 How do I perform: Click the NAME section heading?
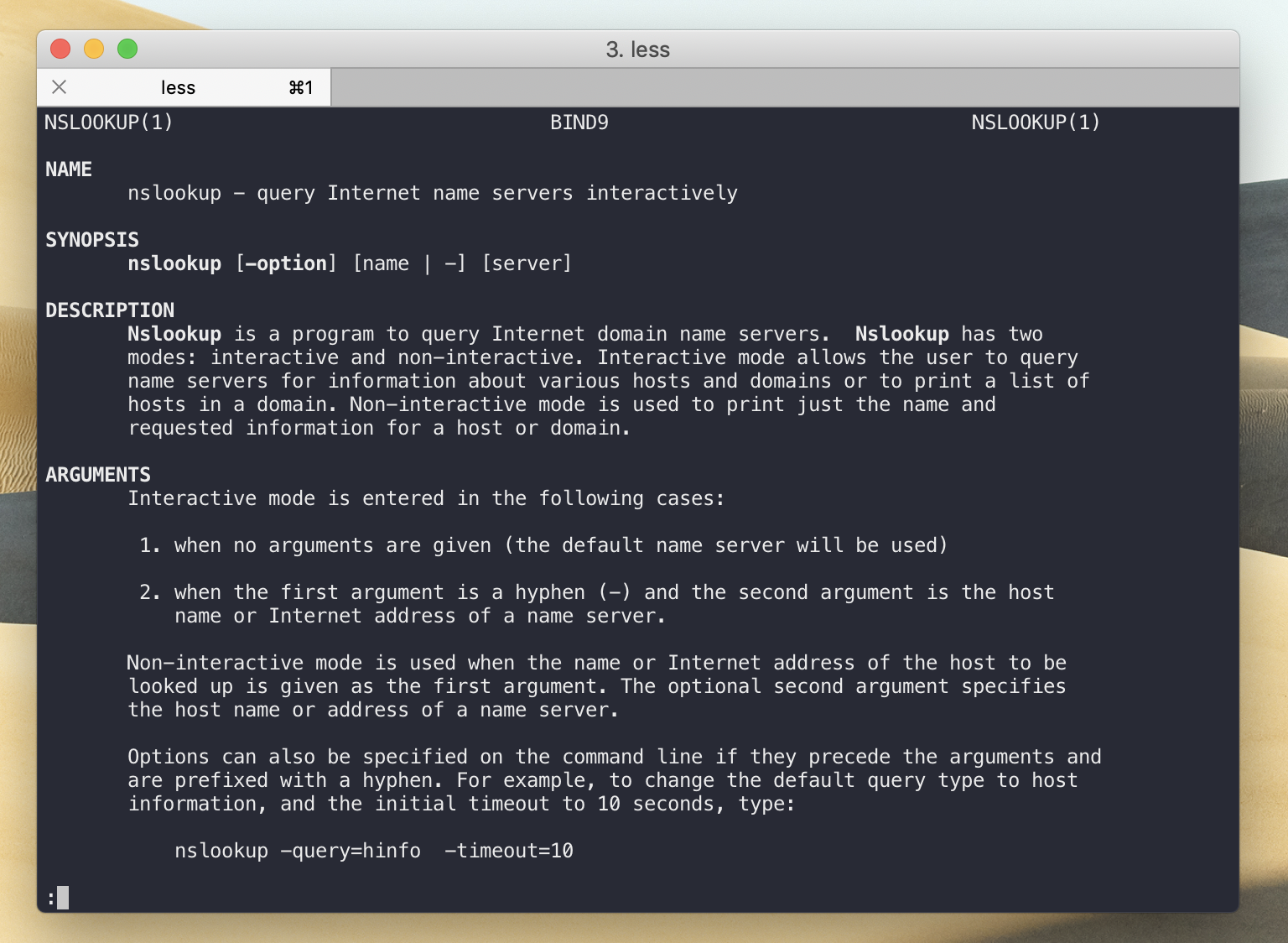(x=69, y=169)
